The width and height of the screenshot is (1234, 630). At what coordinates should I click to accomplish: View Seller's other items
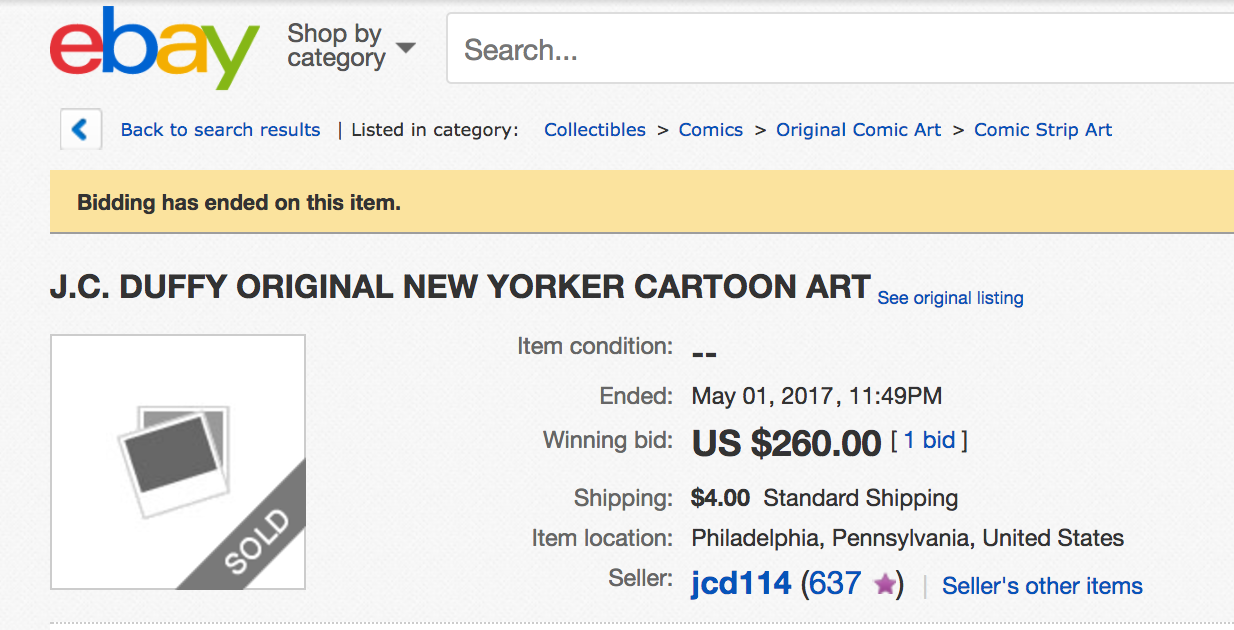click(x=1042, y=586)
